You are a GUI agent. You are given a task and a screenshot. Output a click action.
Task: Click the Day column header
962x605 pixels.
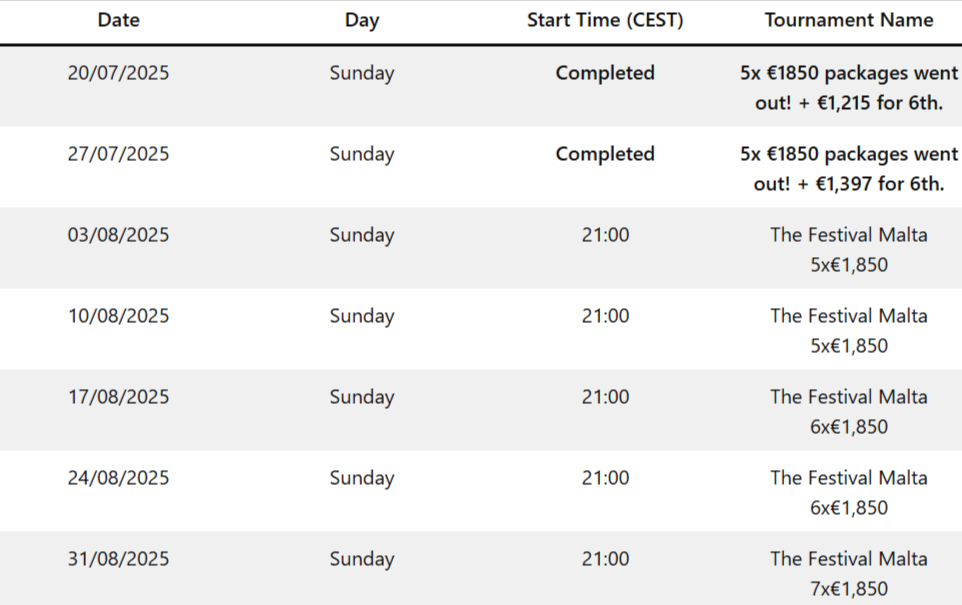click(x=361, y=20)
